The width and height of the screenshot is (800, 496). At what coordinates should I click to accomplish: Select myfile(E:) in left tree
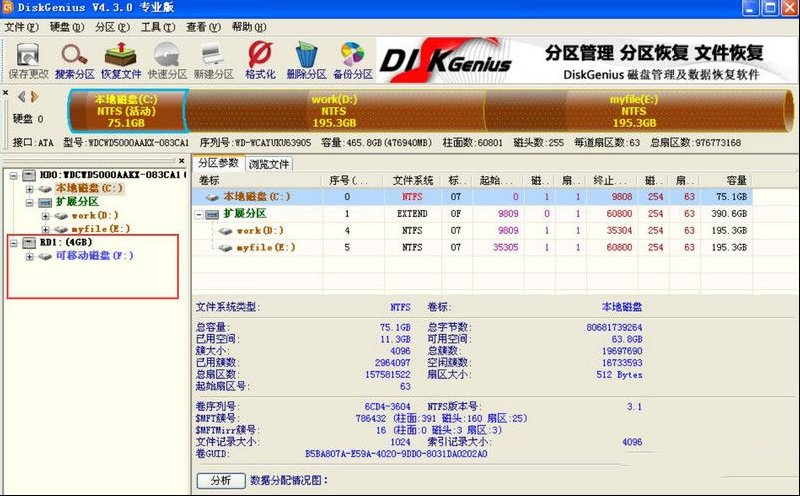pos(101,229)
